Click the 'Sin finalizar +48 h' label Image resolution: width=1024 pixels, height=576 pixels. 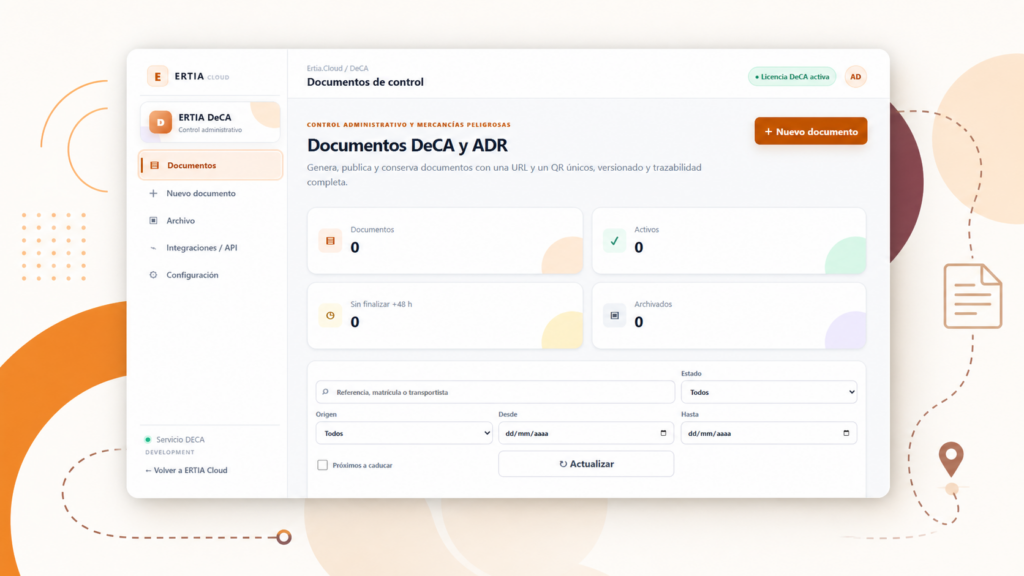(x=381, y=304)
